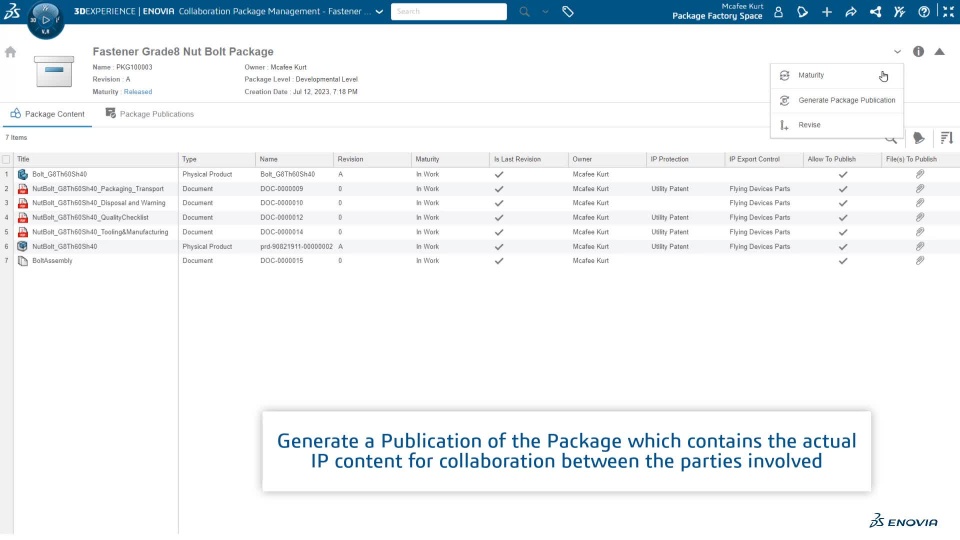Select Revise from the actions menu
Viewport: 960px width, 540px height.
click(x=836, y=125)
